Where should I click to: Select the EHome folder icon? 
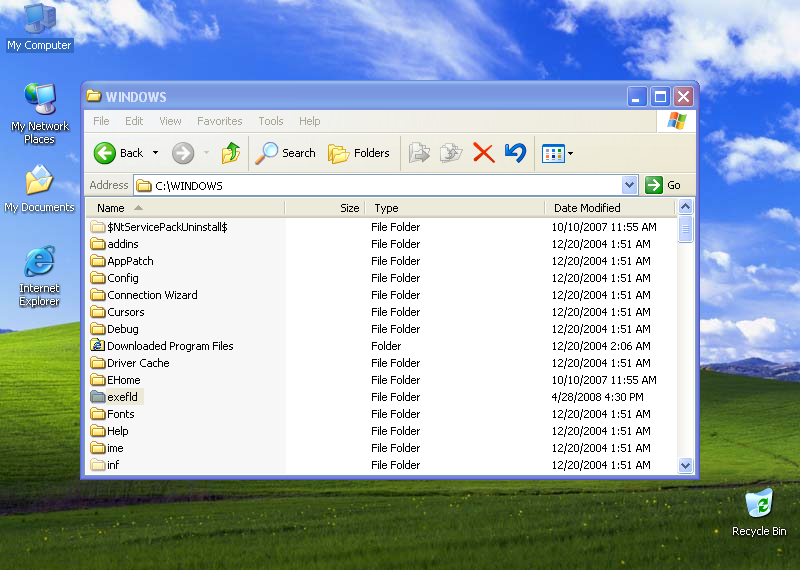[97, 379]
